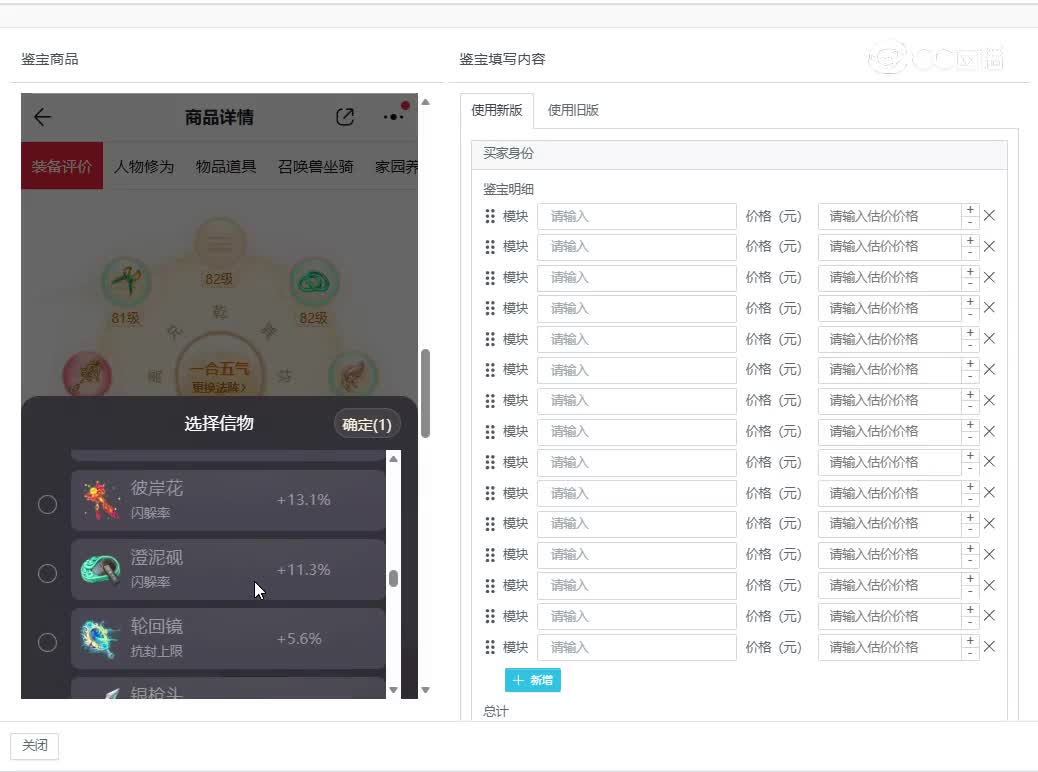1038x772 pixels.
Task: Grab the drag handle of the last 模块 row
Action: click(x=490, y=648)
